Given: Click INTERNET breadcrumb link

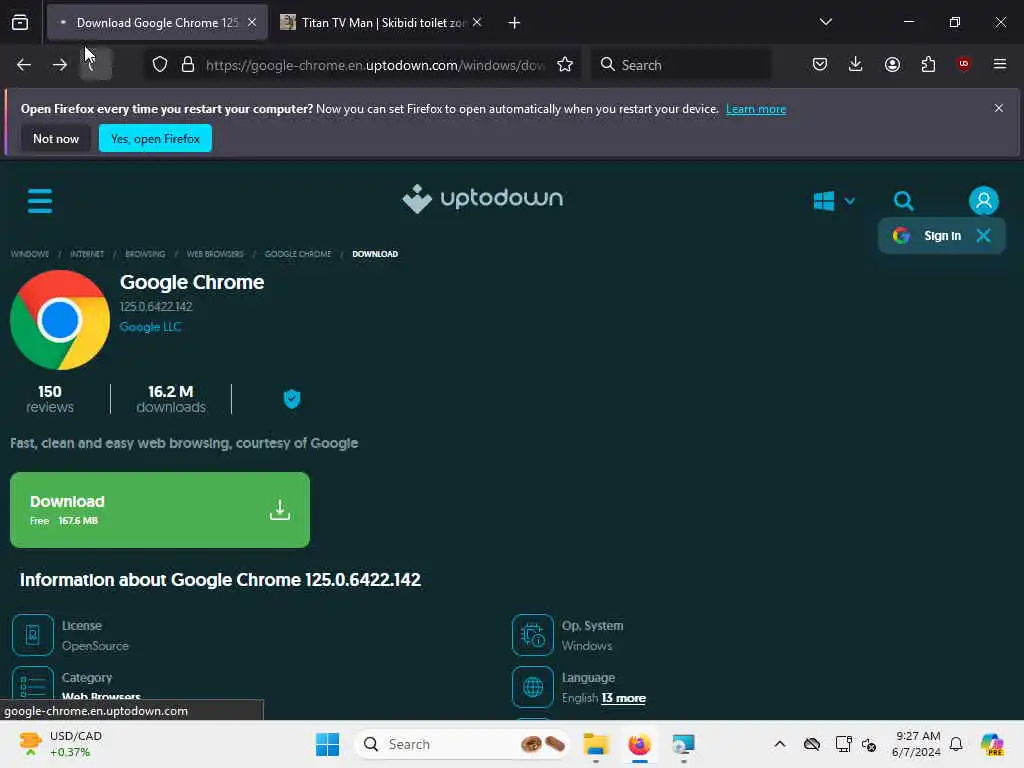Looking at the screenshot, I should 87,254.
